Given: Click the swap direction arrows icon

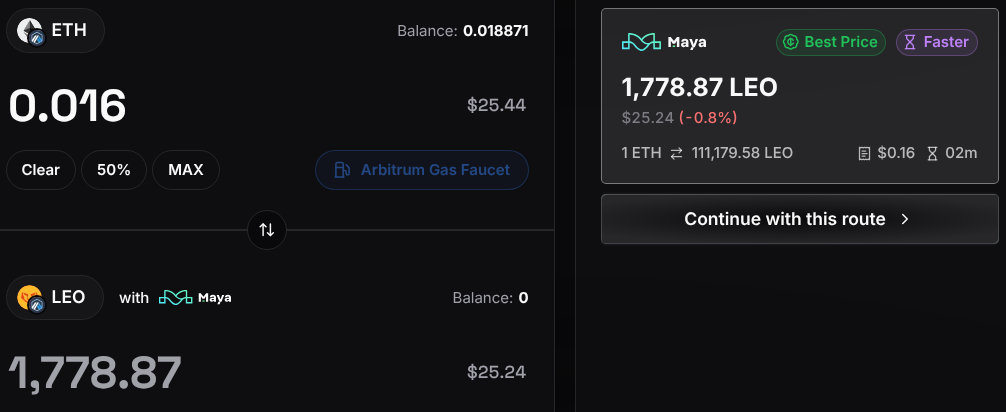Looking at the screenshot, I should pos(267,230).
